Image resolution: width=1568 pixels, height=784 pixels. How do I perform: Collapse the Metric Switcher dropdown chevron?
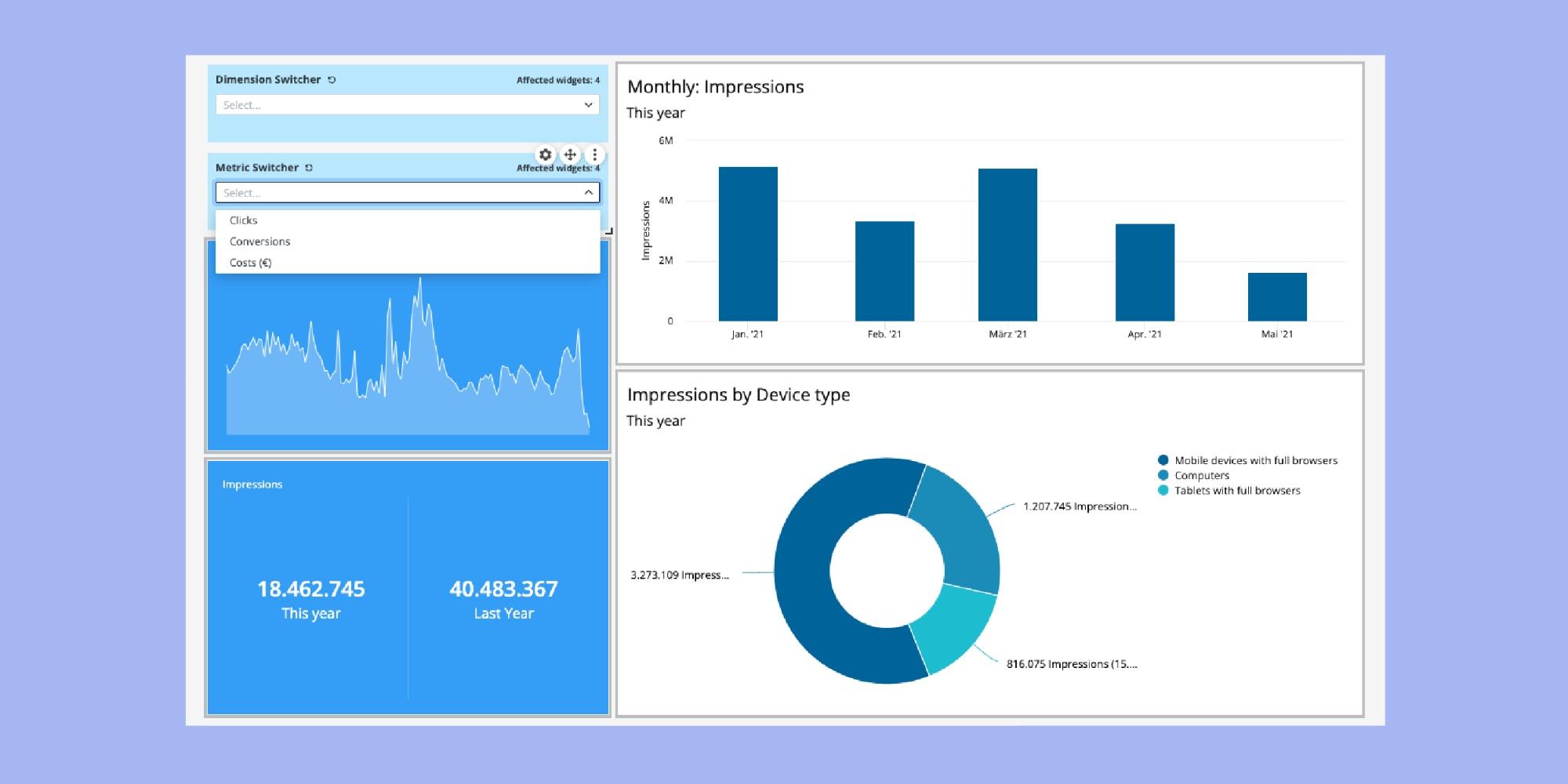(x=588, y=193)
